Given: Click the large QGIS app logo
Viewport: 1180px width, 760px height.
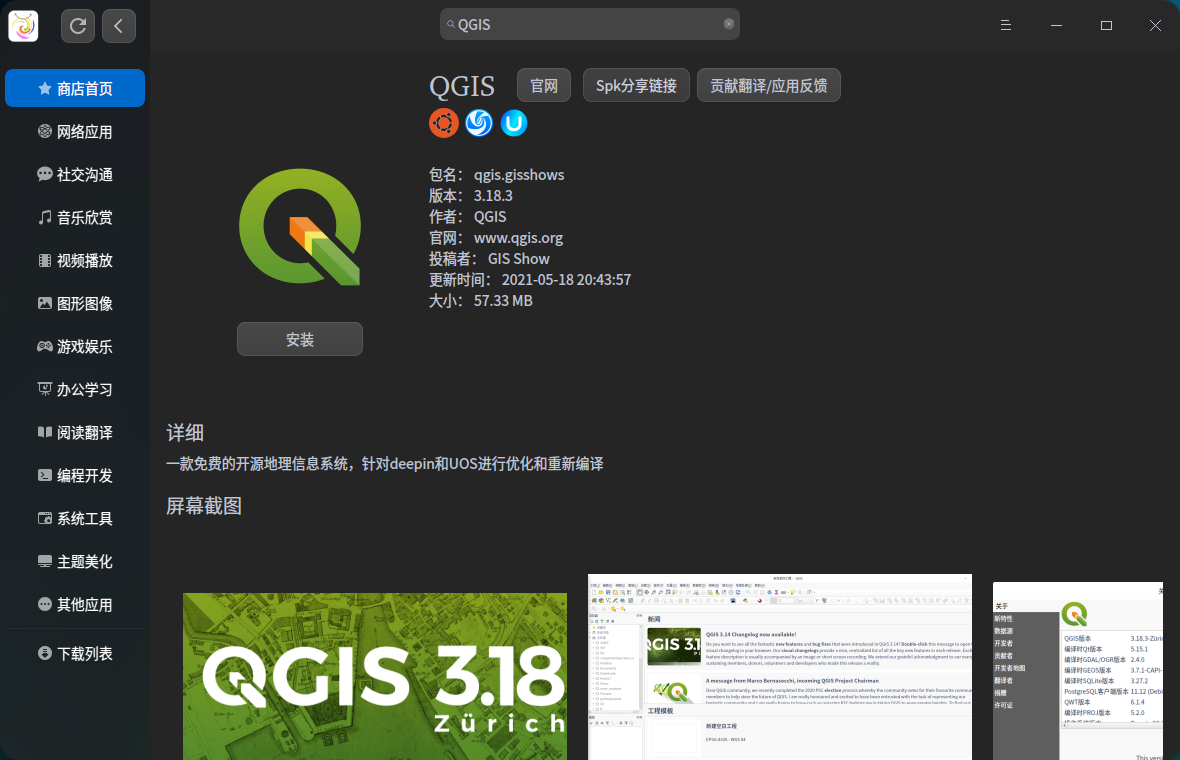Looking at the screenshot, I should click(x=300, y=227).
